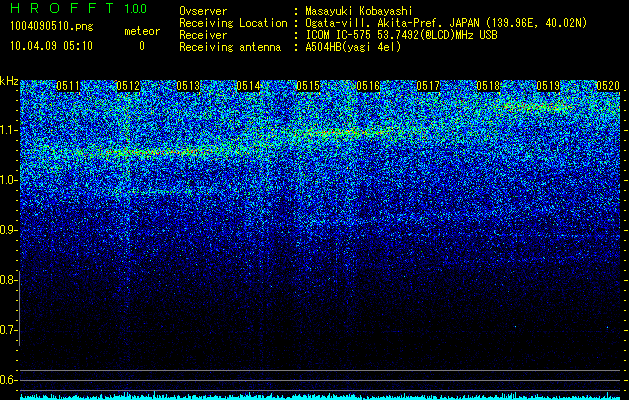Click the kHz axis unit label

pos(9,81)
